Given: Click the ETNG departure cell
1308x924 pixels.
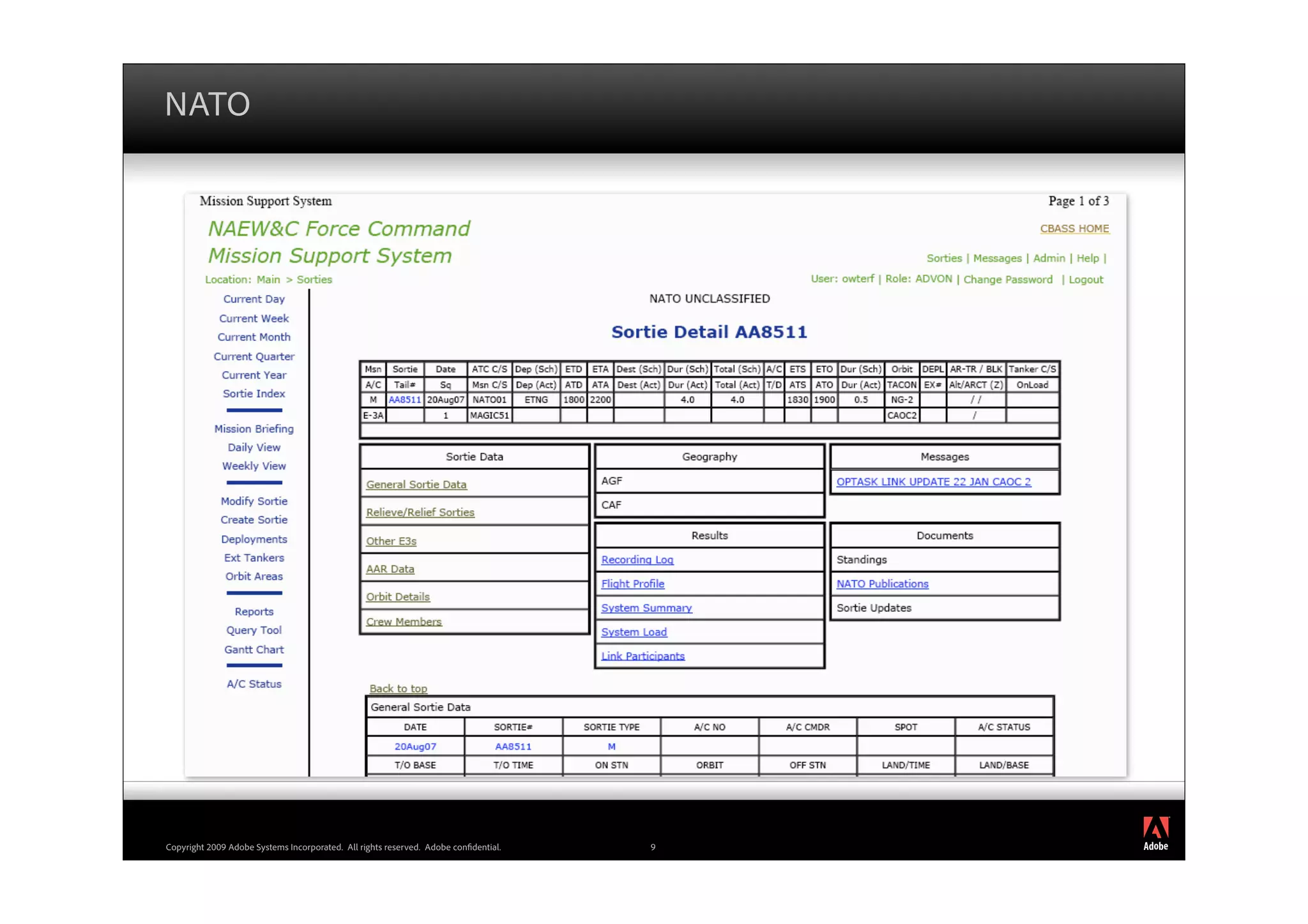Looking at the screenshot, I should (x=536, y=400).
